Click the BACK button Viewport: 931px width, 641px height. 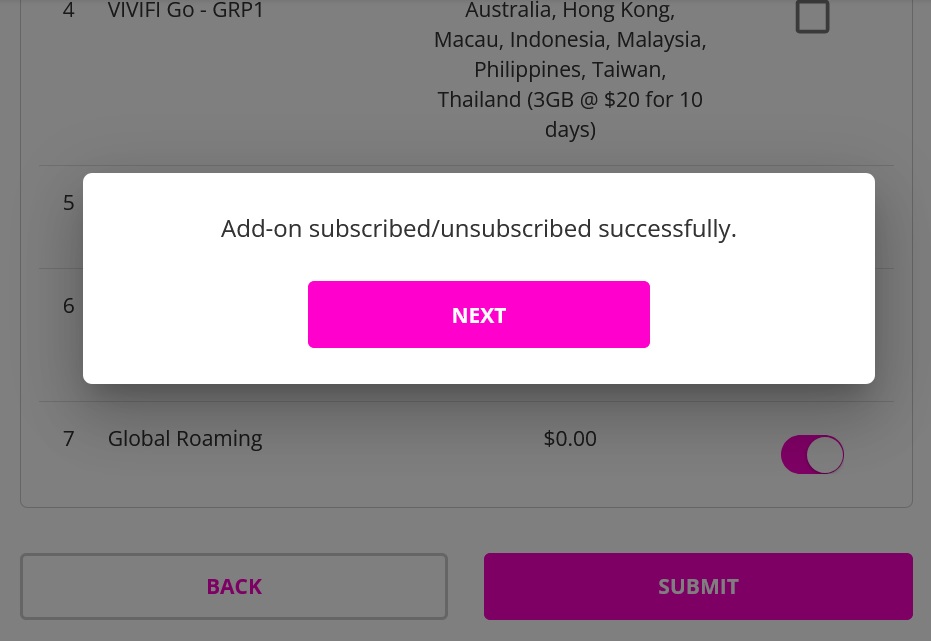[x=234, y=586]
